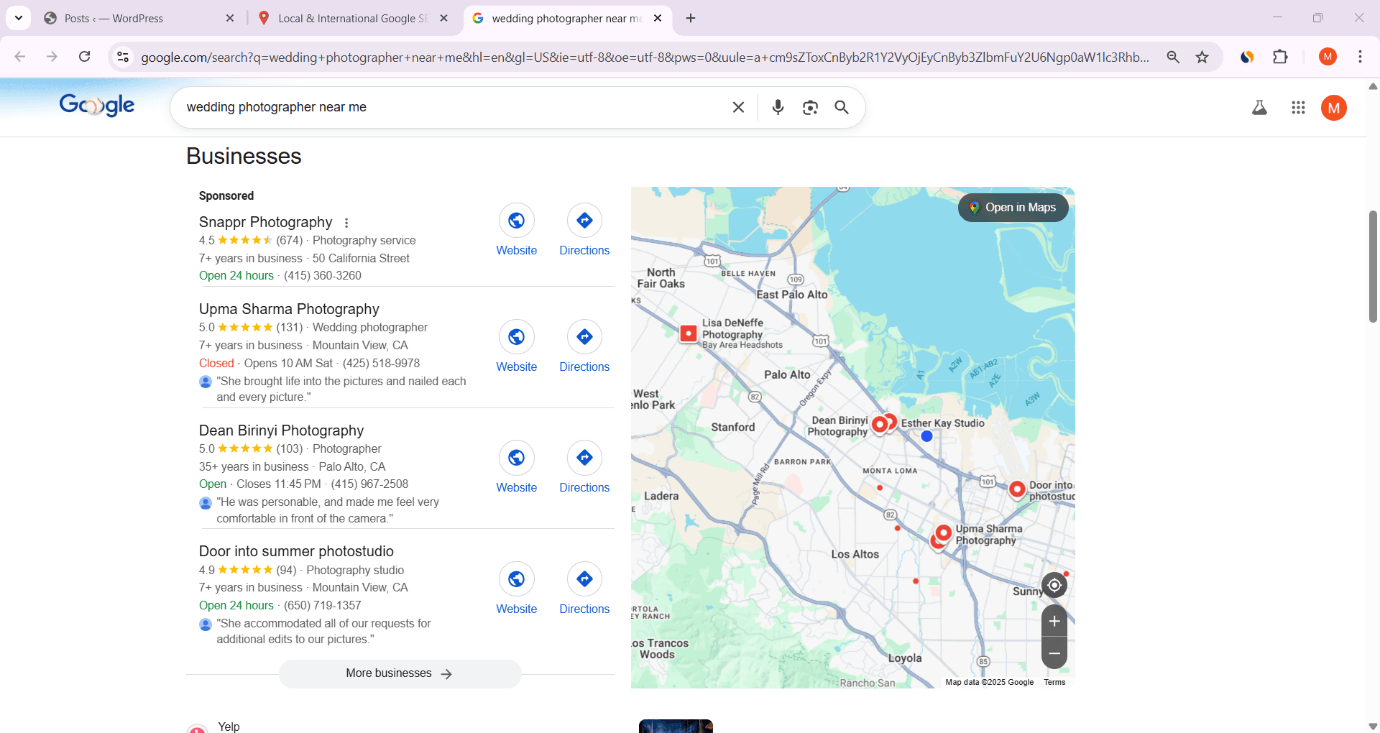Click review "He was personable" text
Viewport: 1380px width, 733px height.
pyautogui.click(x=328, y=510)
